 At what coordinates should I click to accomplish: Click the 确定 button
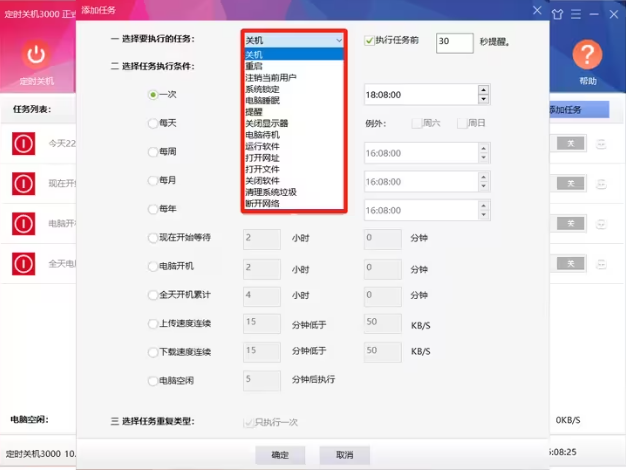pos(280,455)
